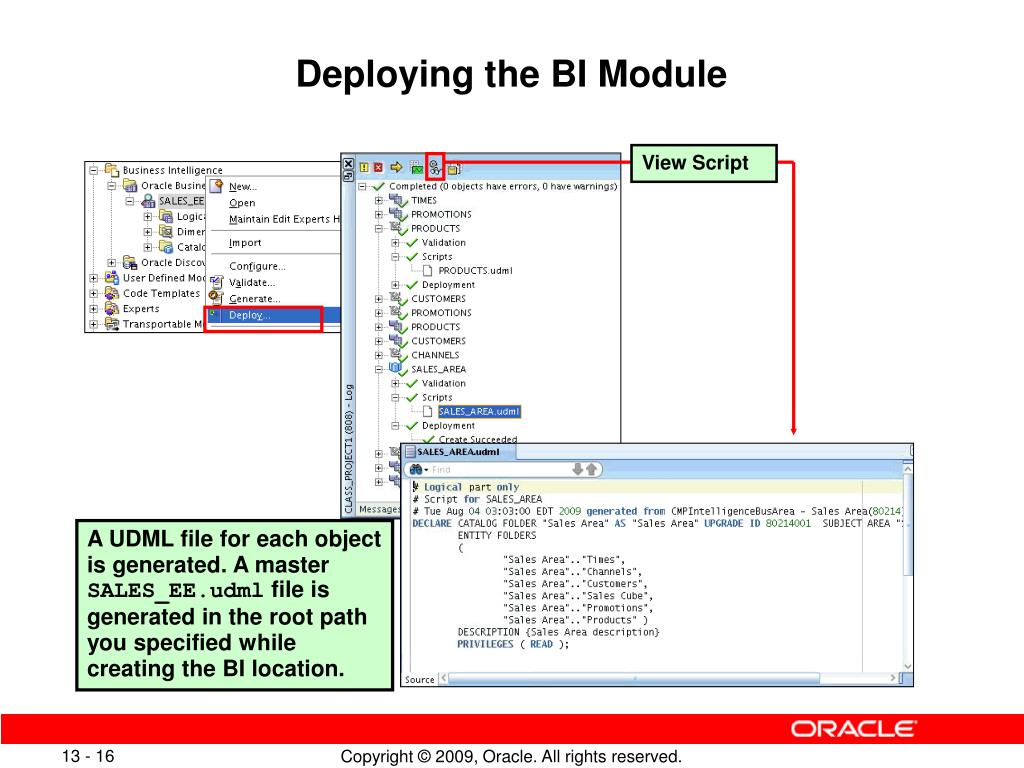Click the User Defined Modules folder icon

coord(112,278)
